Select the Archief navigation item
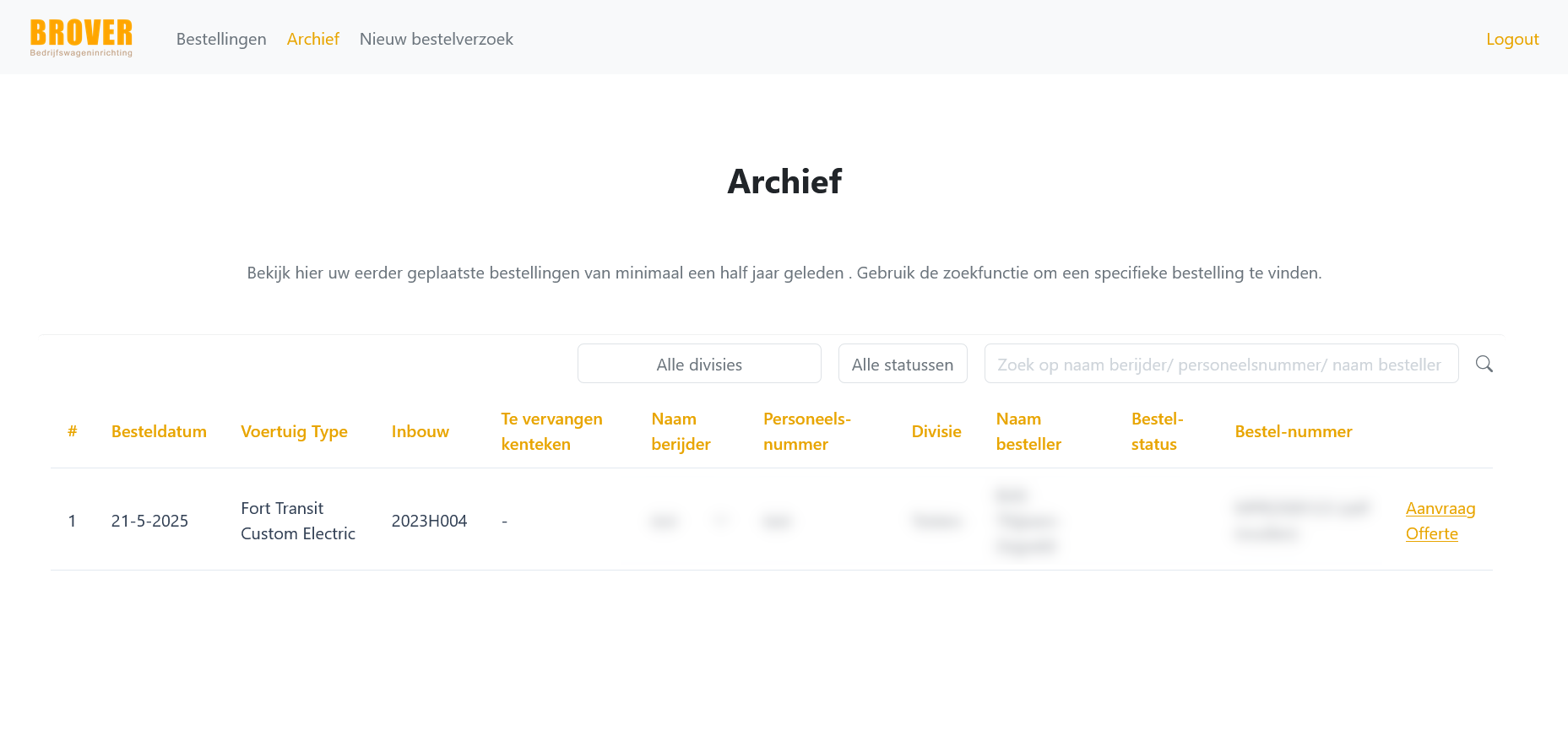The image size is (1568, 741). click(x=313, y=39)
